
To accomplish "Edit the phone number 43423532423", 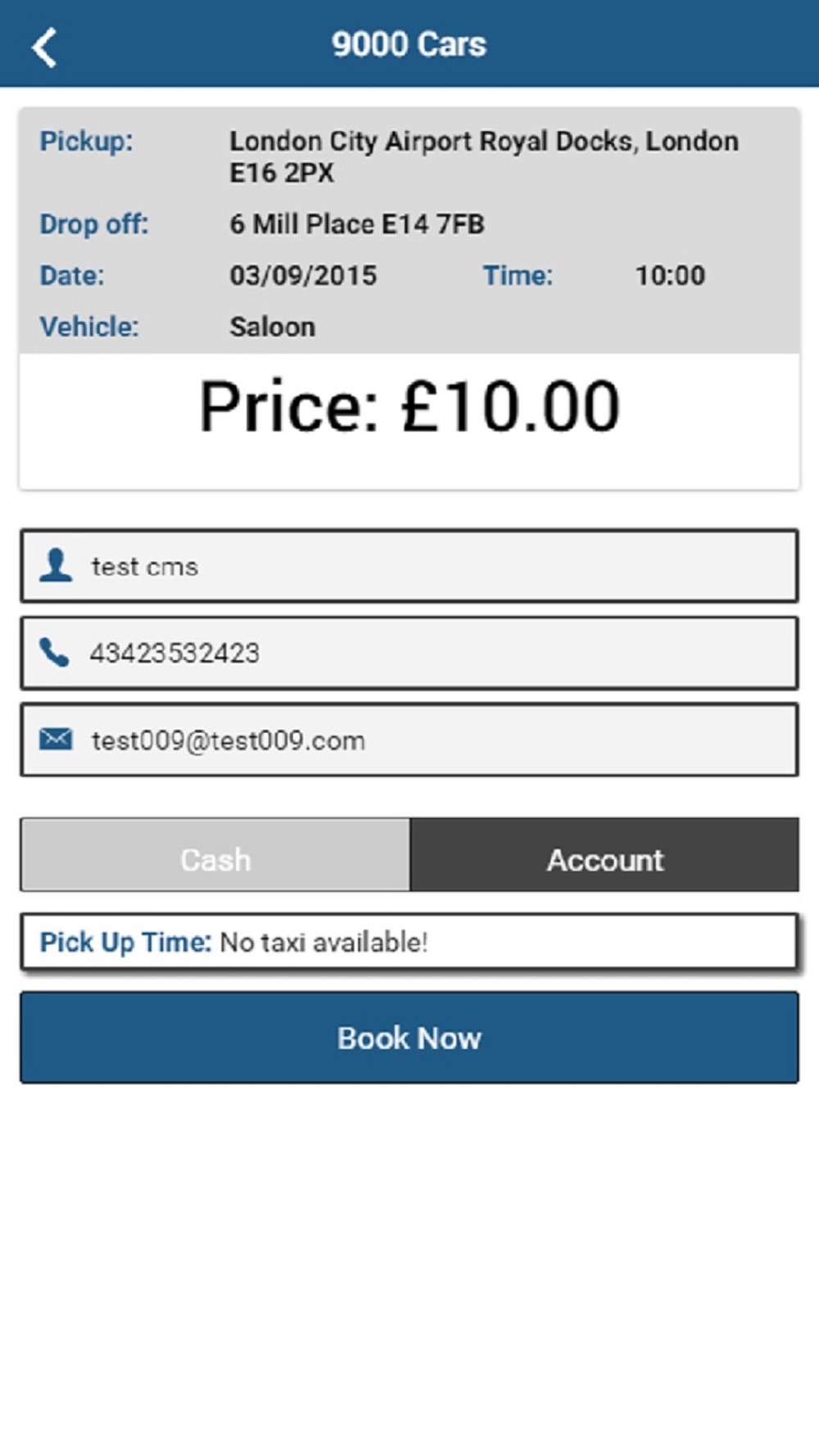I will 409,653.
